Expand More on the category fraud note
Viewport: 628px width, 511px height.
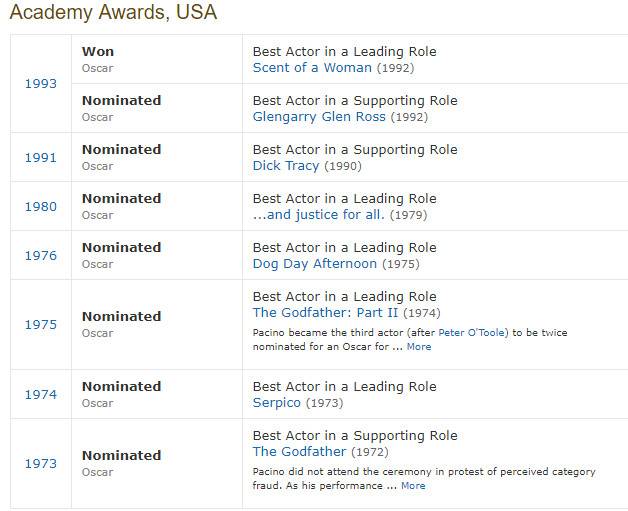413,486
